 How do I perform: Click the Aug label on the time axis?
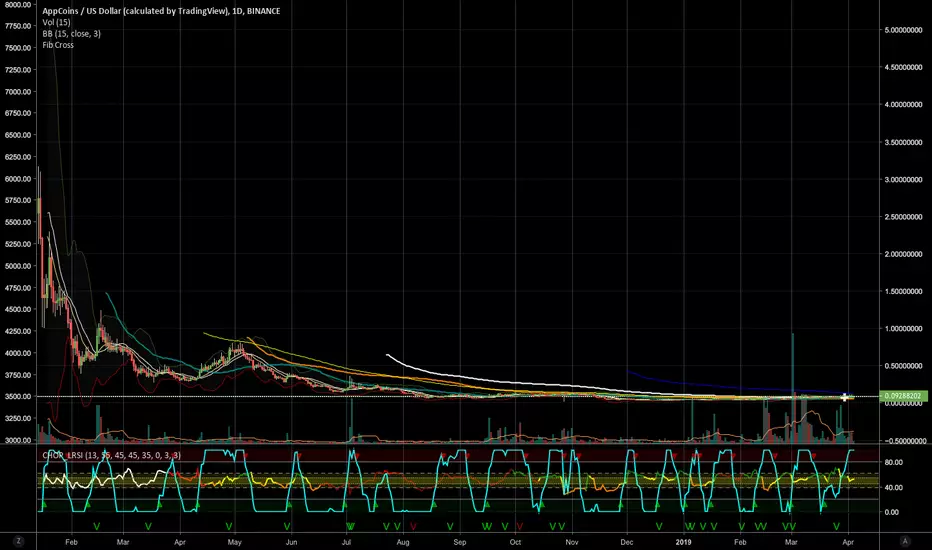pyautogui.click(x=403, y=542)
